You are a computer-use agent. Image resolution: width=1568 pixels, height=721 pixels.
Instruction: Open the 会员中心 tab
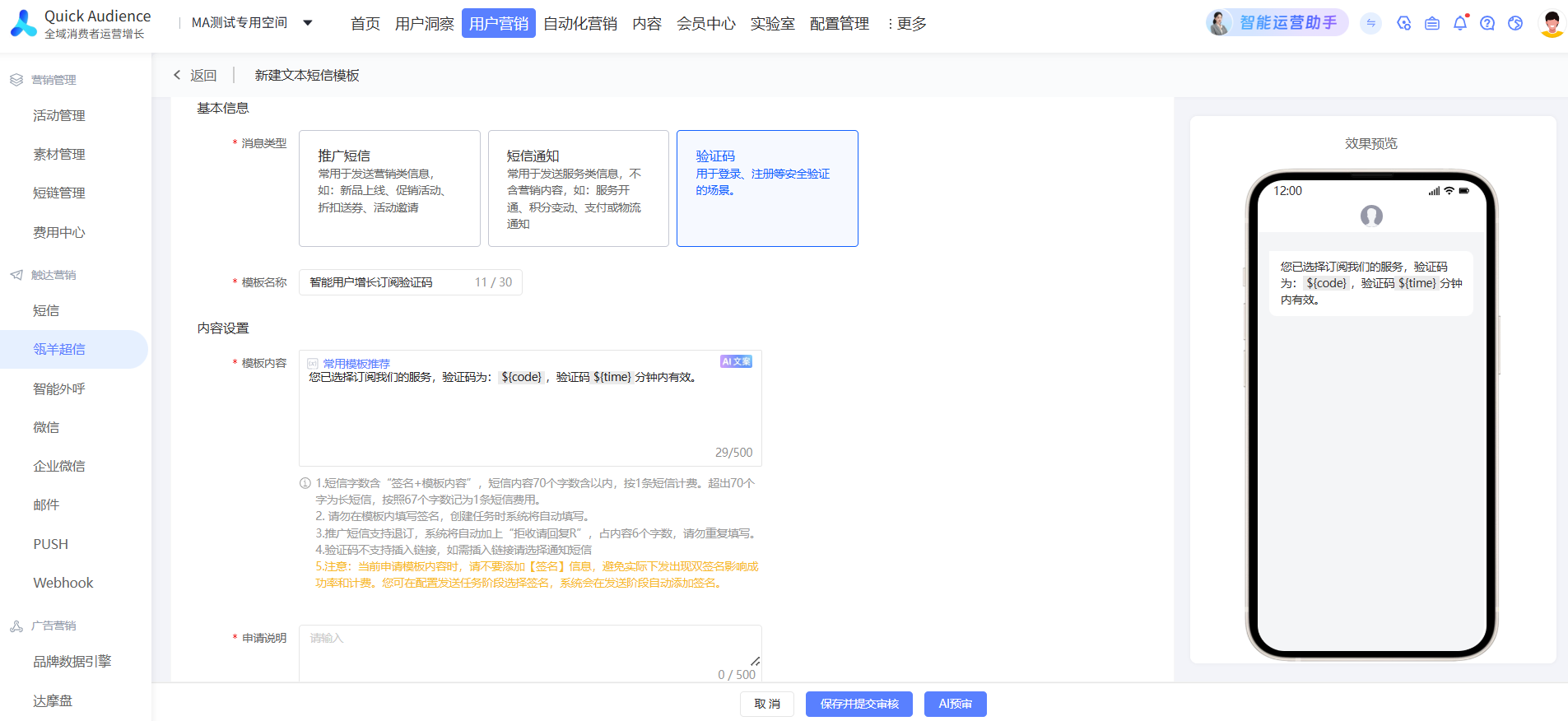click(706, 24)
